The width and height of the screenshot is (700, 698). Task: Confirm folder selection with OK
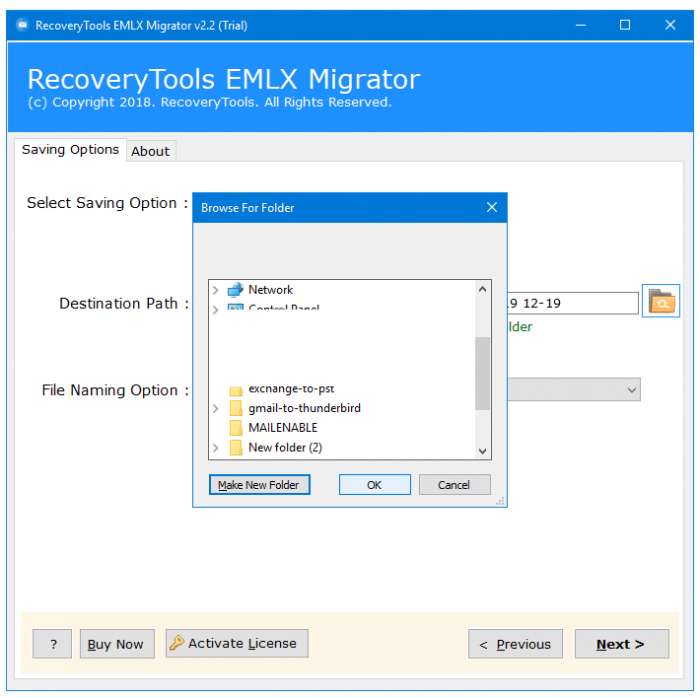pyautogui.click(x=374, y=485)
